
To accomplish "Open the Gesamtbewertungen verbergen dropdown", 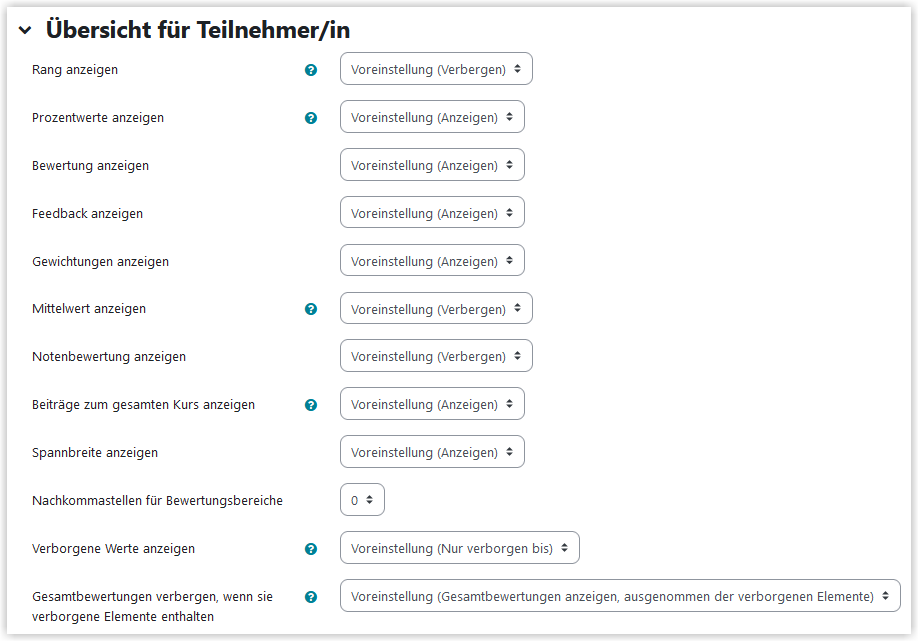I will tap(620, 596).
